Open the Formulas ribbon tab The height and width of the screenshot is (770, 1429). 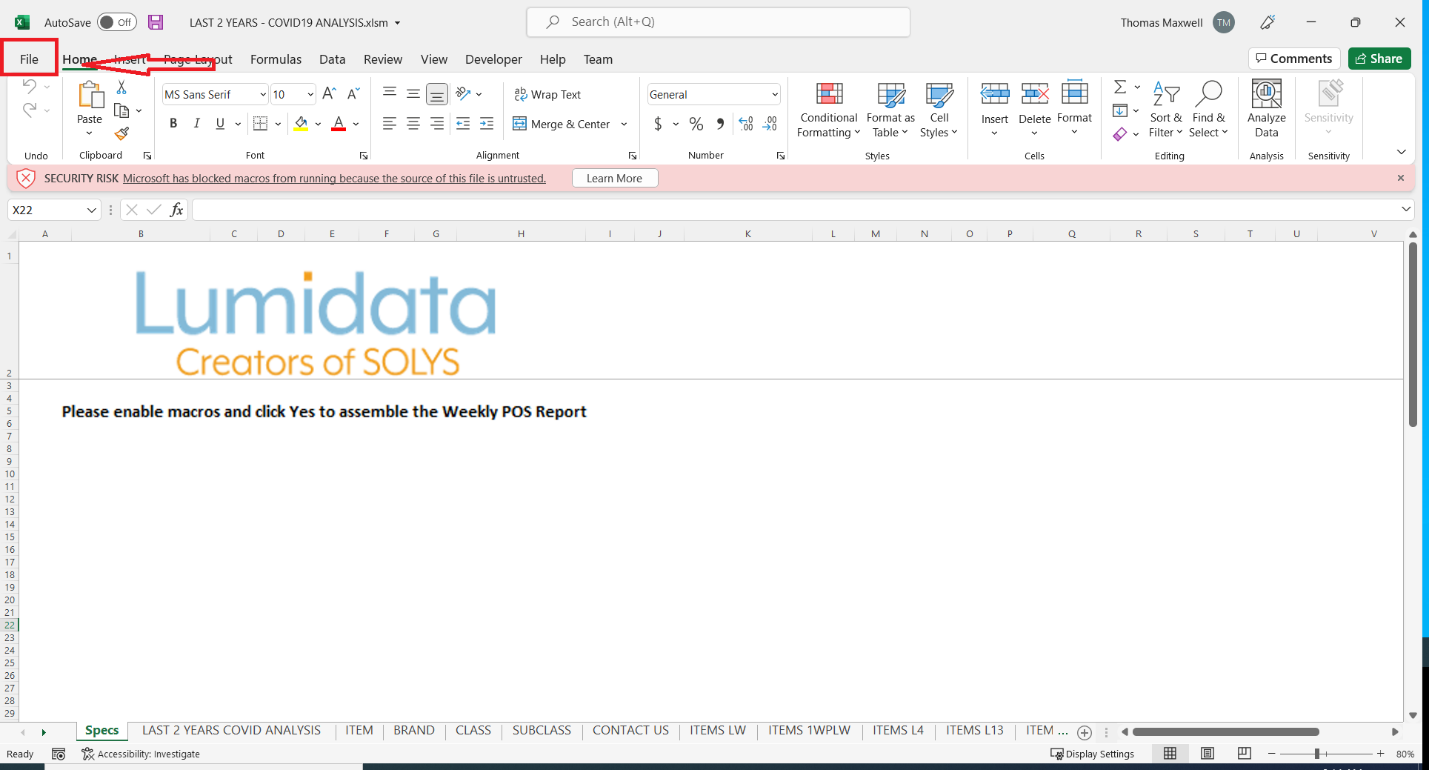(276, 60)
